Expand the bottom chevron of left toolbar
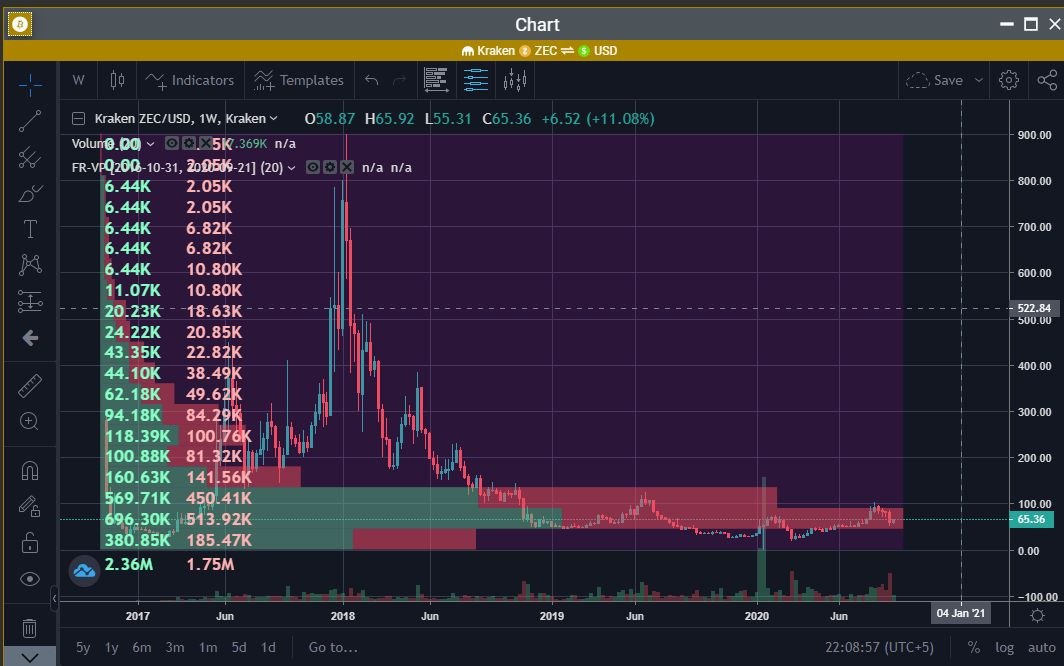 click(x=30, y=657)
